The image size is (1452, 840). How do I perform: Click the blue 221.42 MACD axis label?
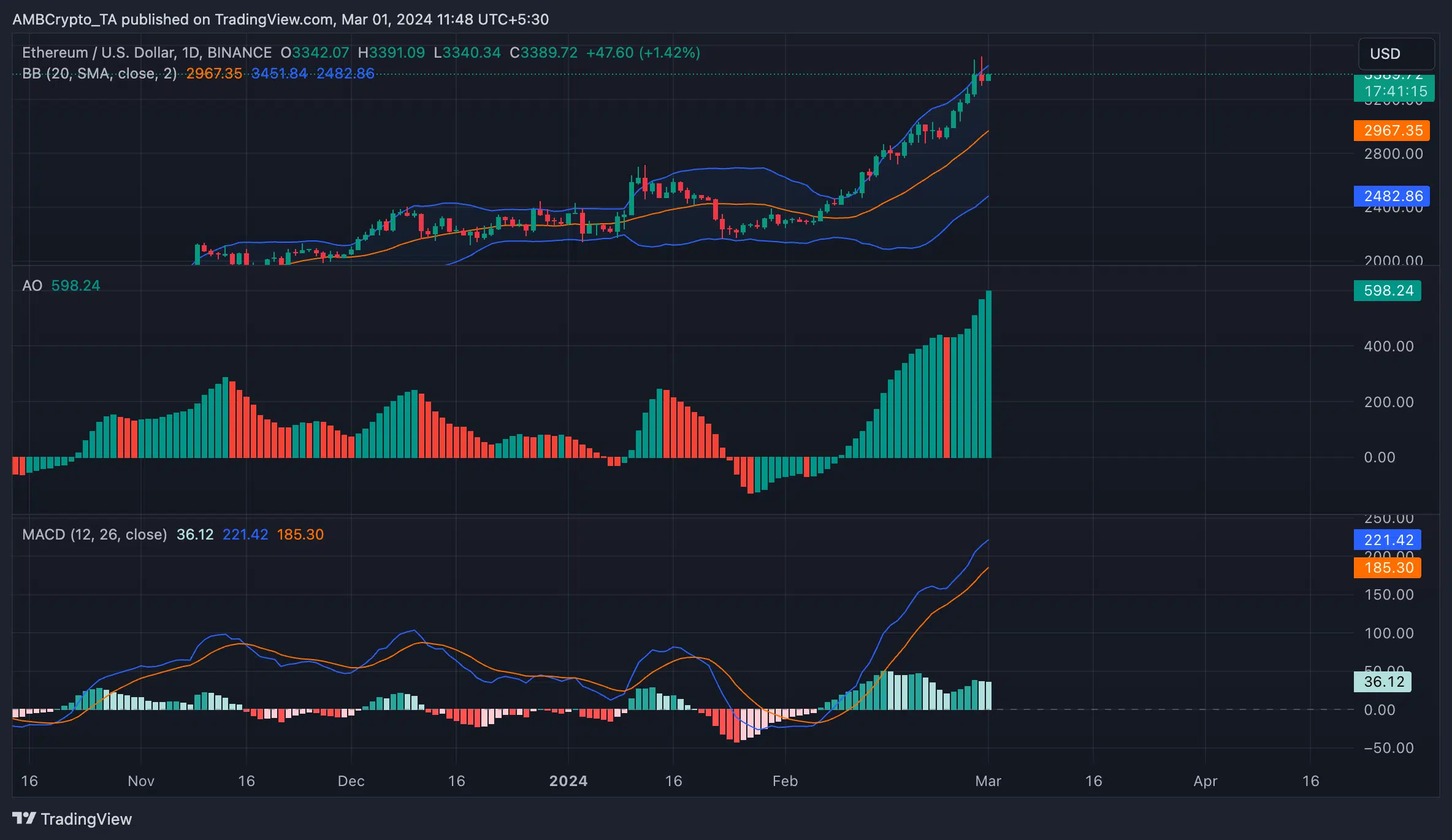pos(1388,540)
